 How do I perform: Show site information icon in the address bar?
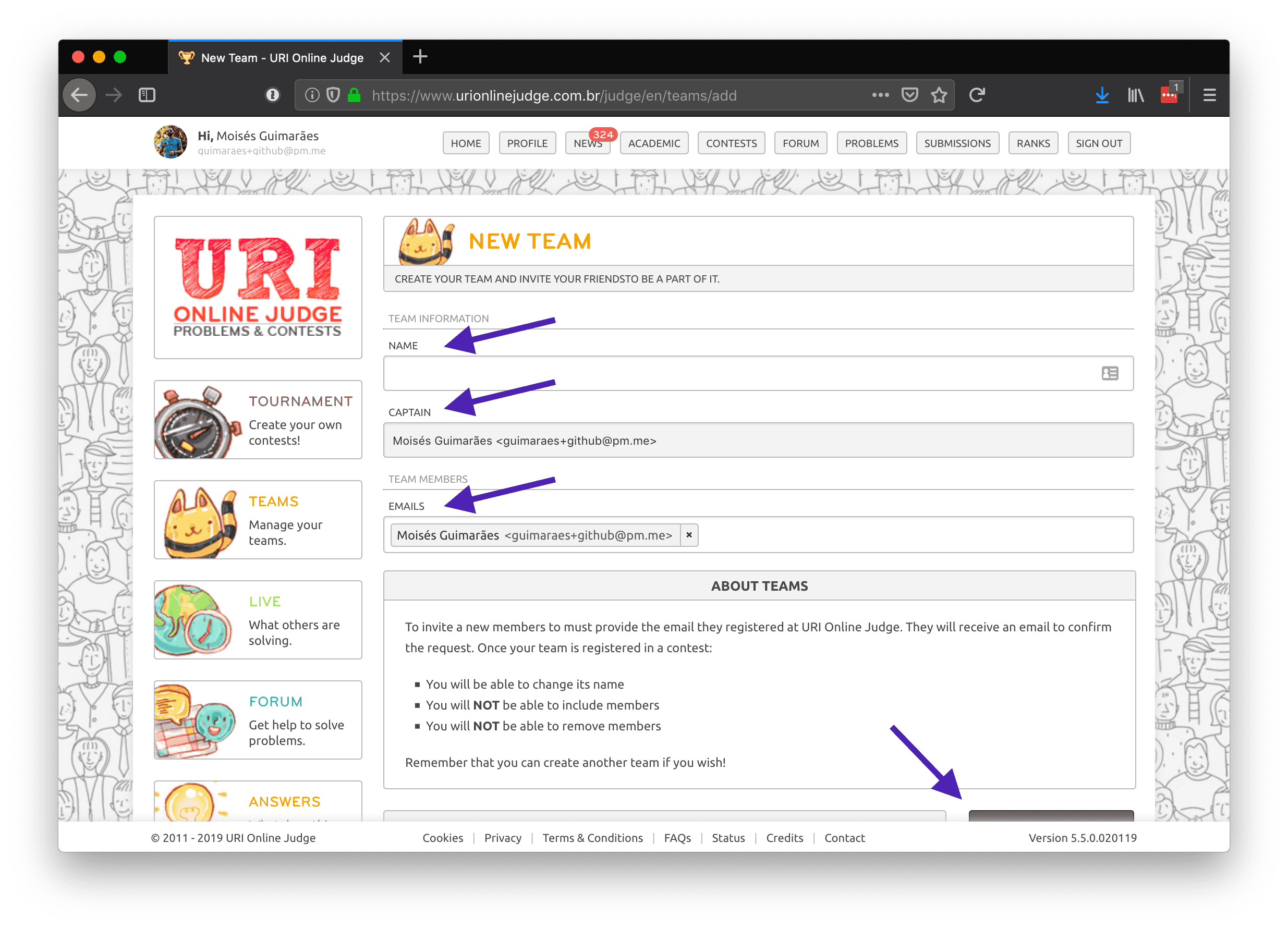312,95
